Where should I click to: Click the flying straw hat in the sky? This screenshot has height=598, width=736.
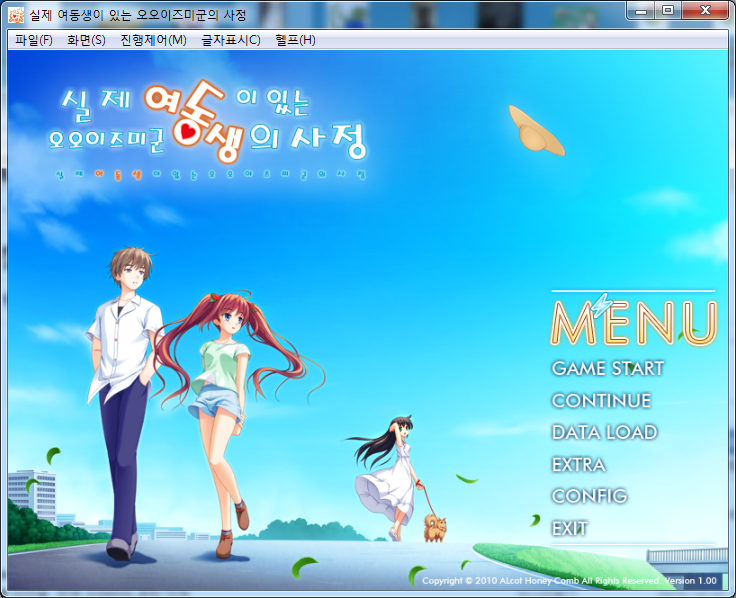pyautogui.click(x=536, y=131)
